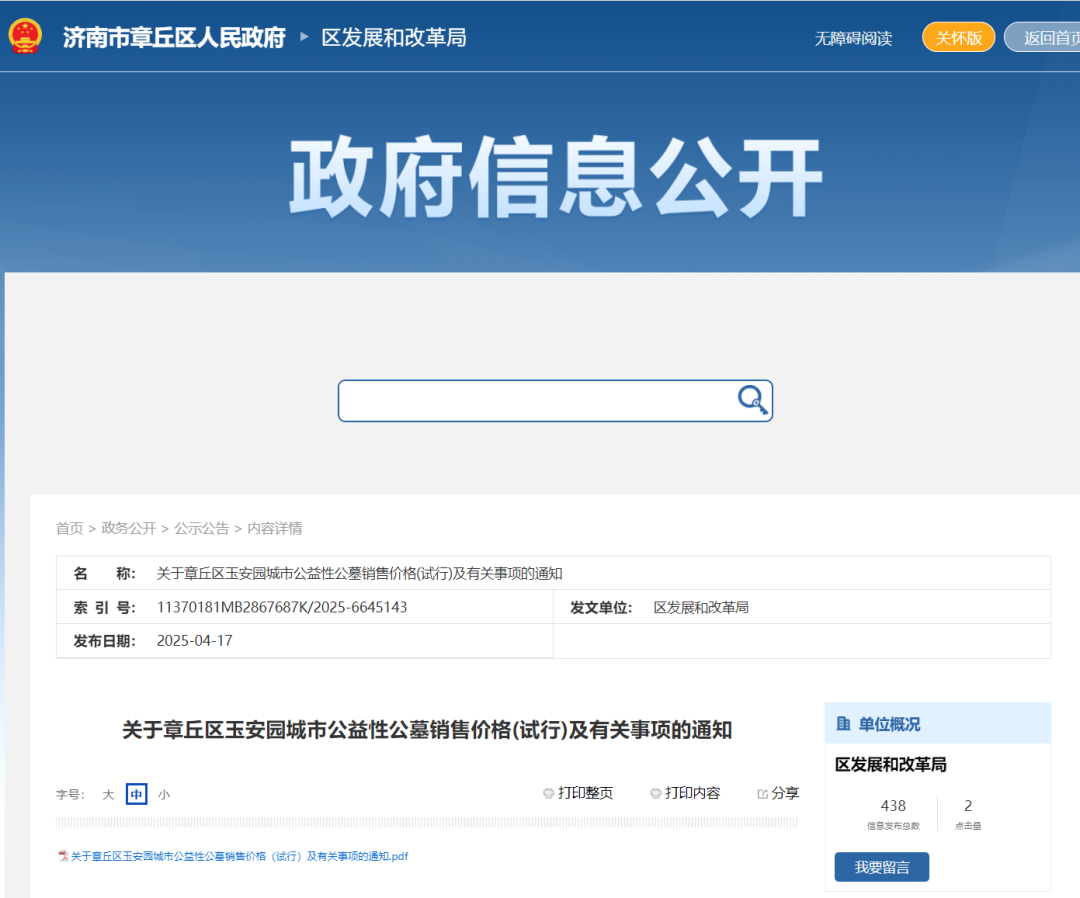Open 首页 breadcrumb link
1080x898 pixels.
tap(70, 528)
